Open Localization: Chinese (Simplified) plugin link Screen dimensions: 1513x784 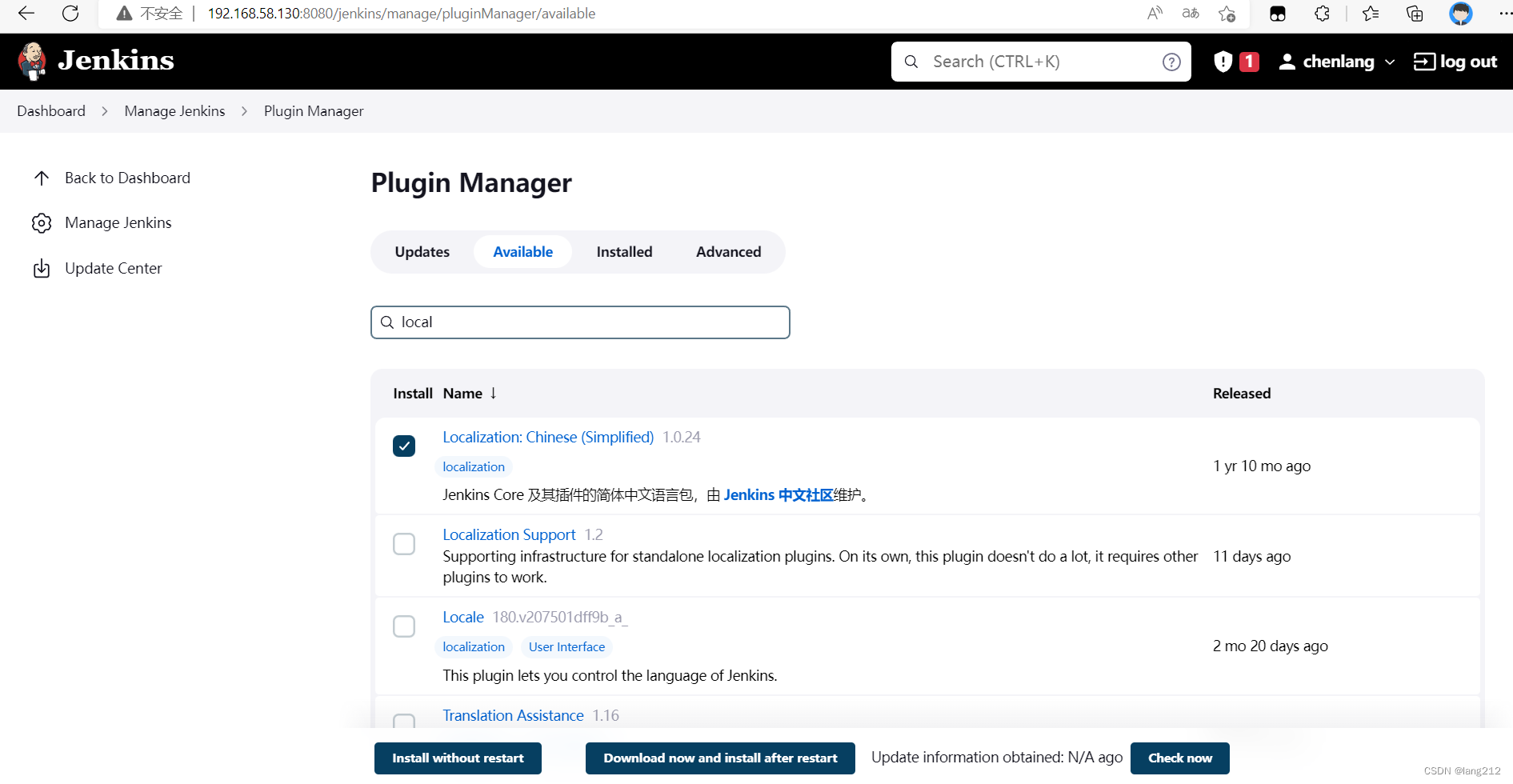(x=548, y=437)
